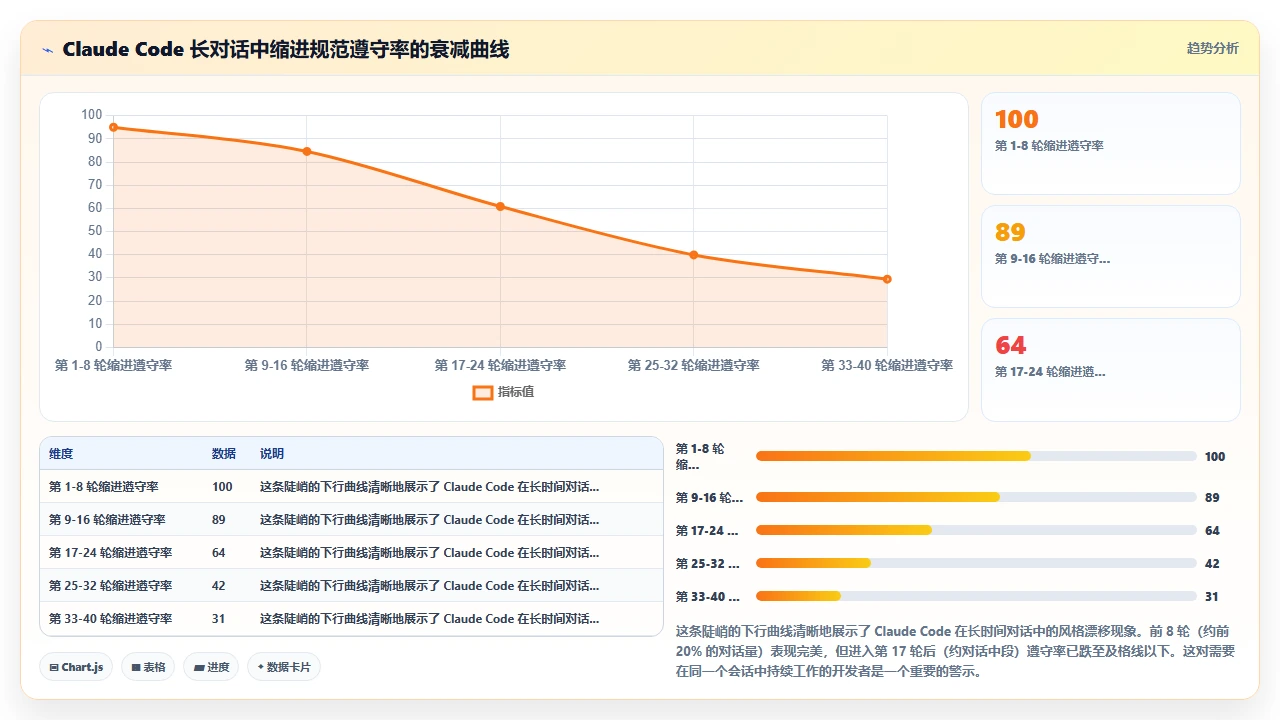1280x720 pixels.
Task: Click the value 42 beside the progress bars
Action: coord(1212,564)
